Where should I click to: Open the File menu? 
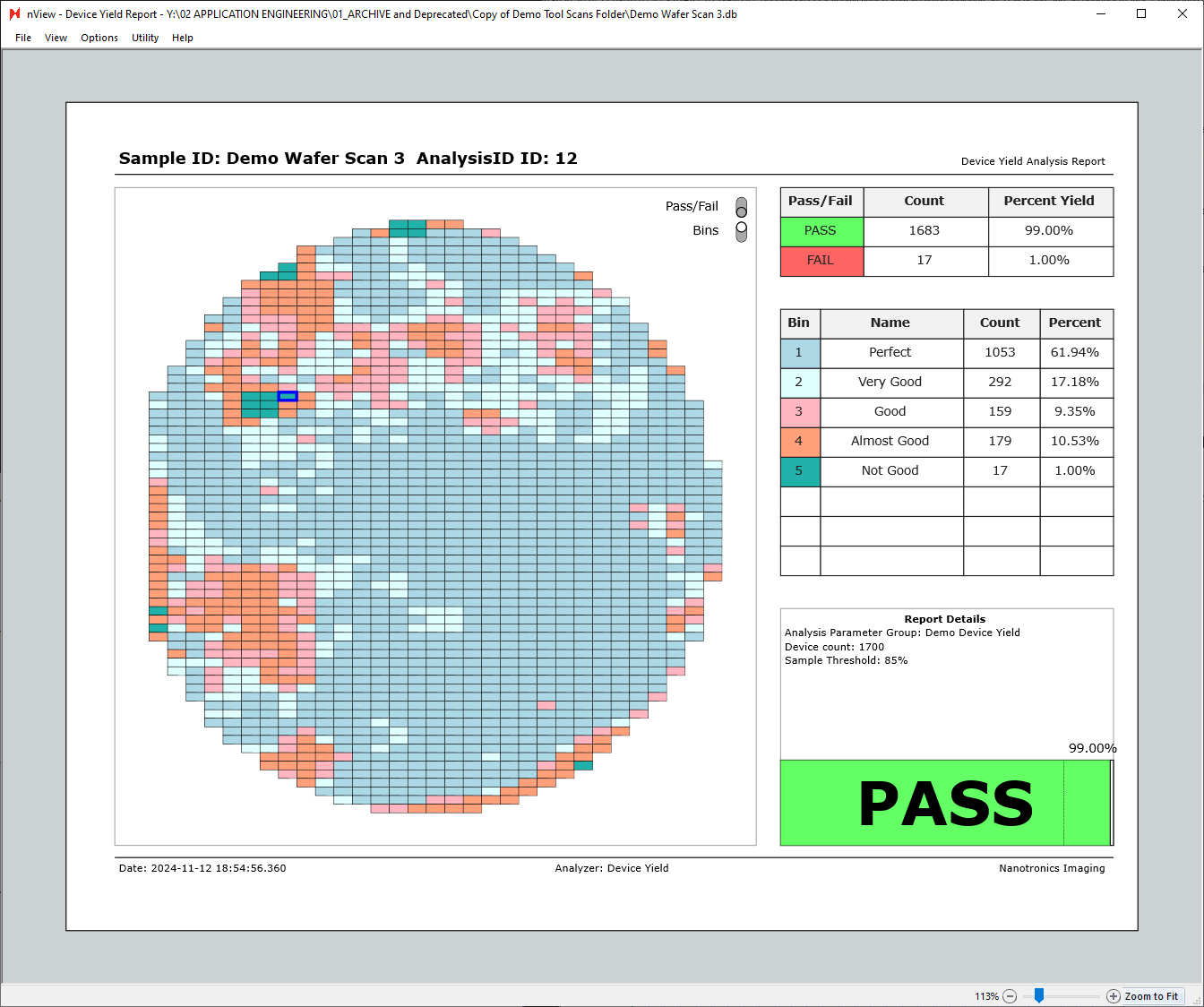tap(23, 38)
